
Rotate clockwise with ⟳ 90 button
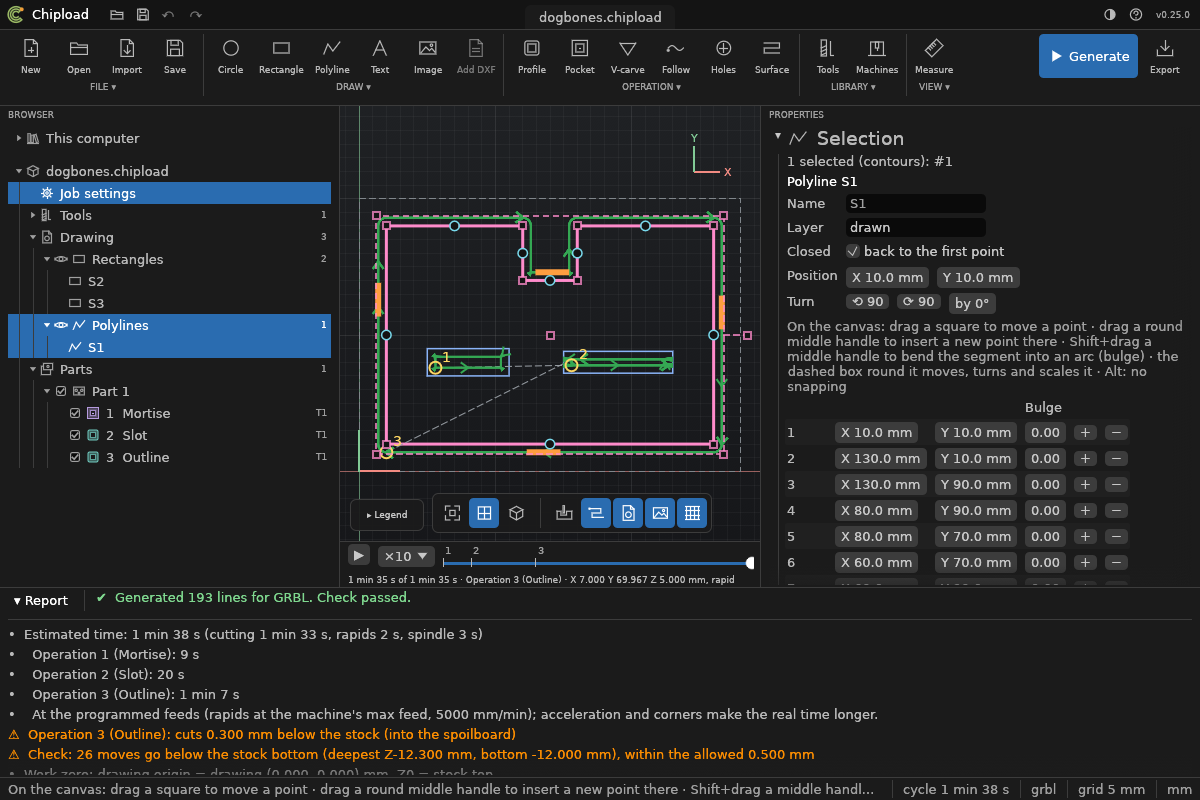[x=918, y=302]
